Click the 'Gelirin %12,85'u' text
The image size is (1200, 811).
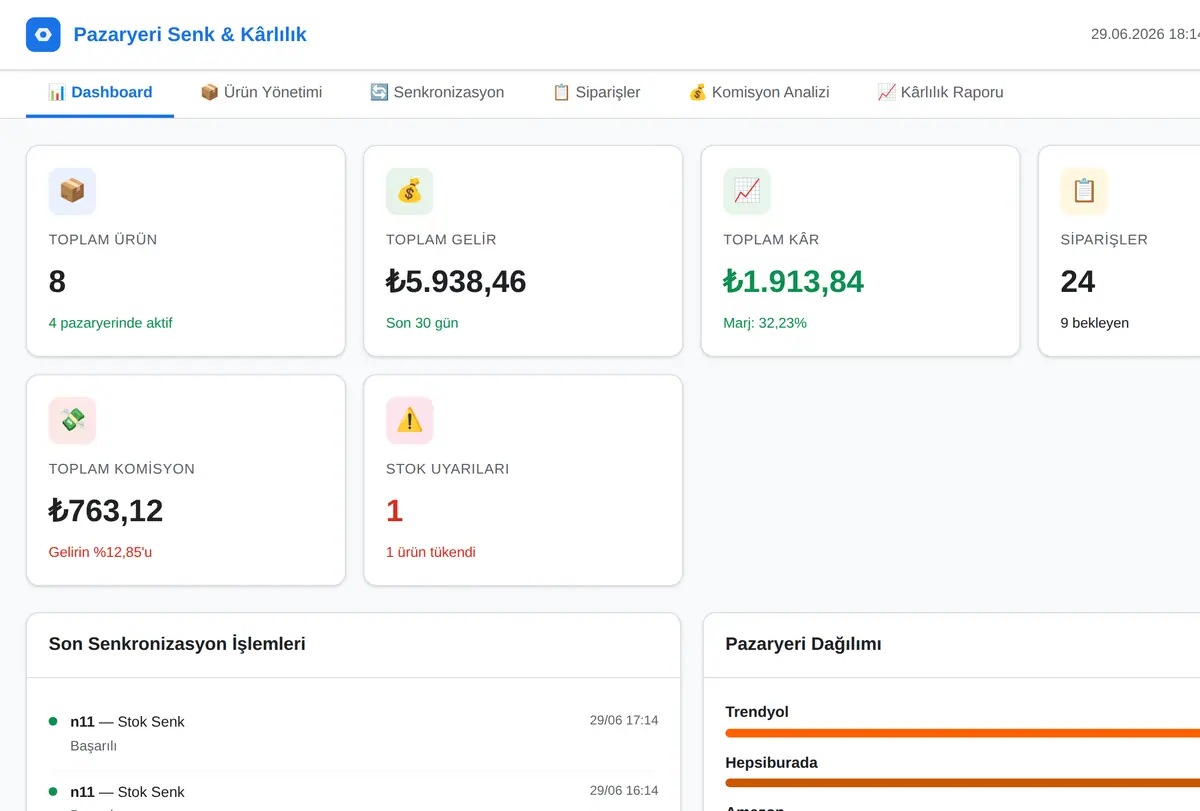[101, 552]
